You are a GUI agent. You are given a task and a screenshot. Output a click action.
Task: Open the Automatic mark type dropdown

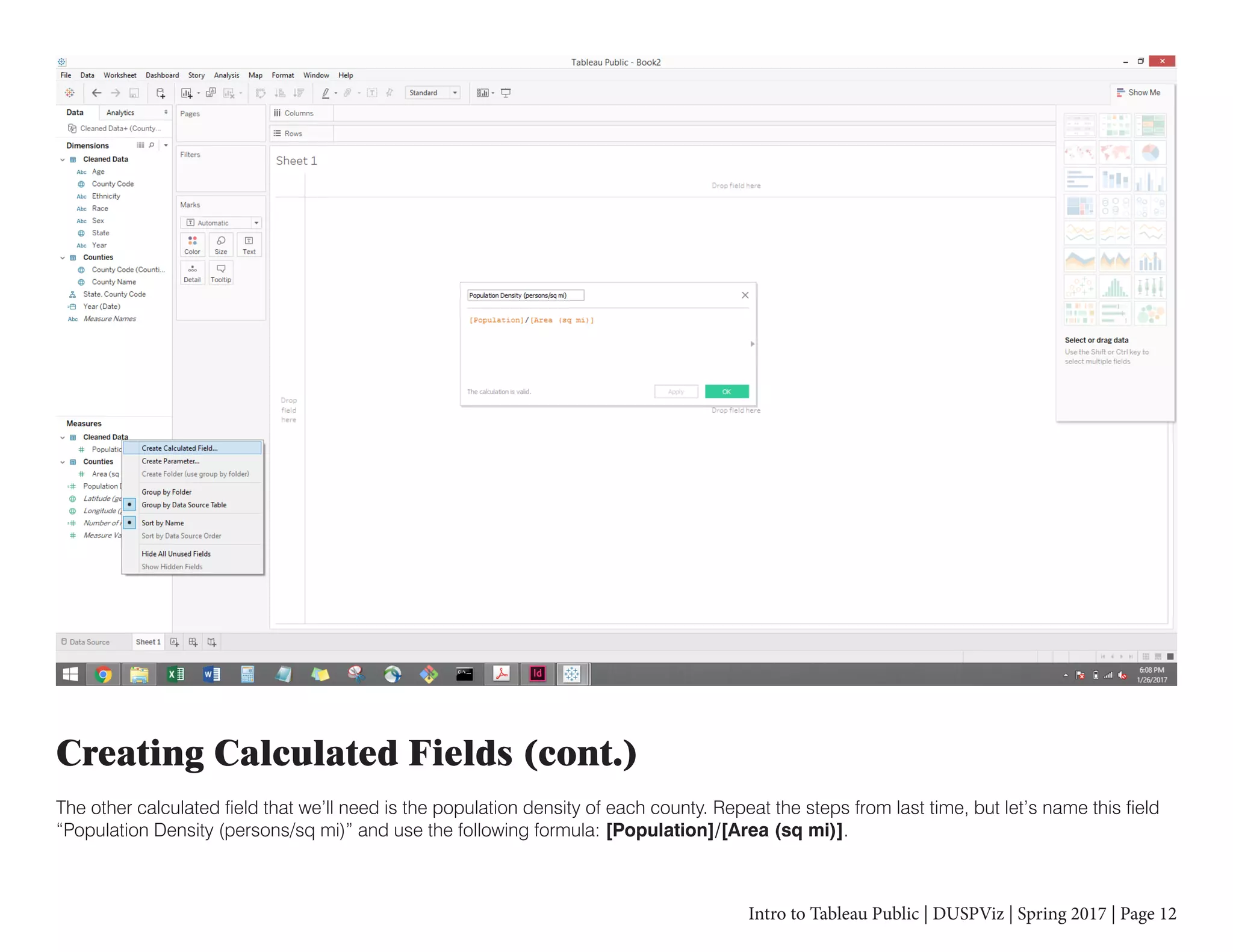pos(221,223)
